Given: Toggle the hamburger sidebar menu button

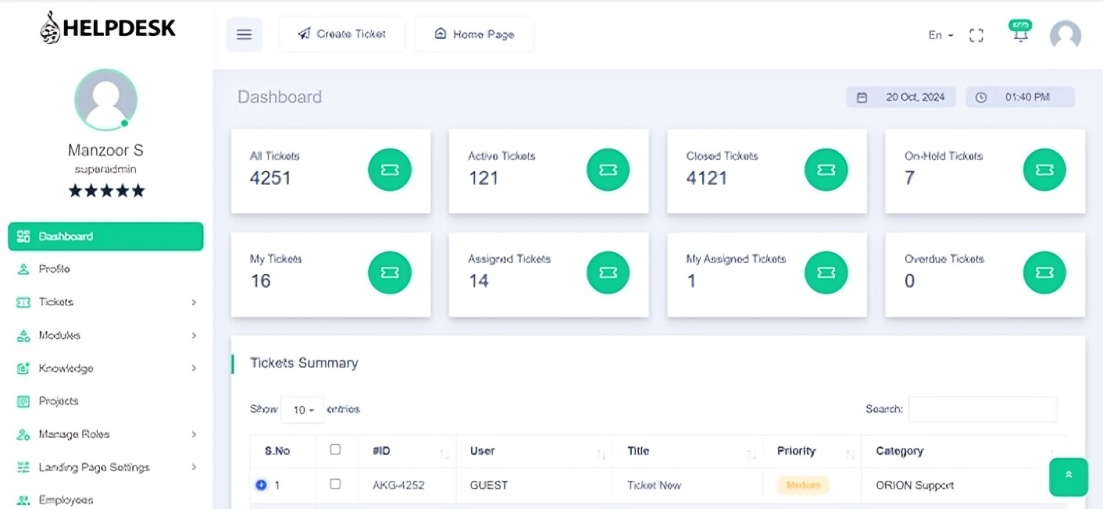Looking at the screenshot, I should point(244,34).
